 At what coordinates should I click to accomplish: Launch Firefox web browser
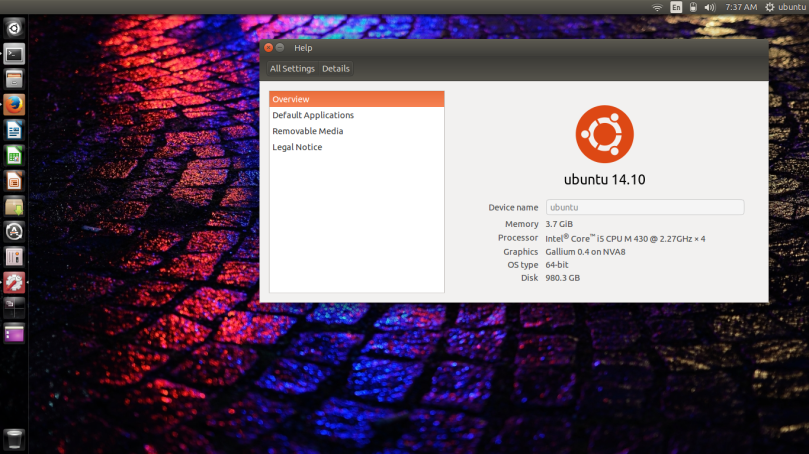coord(14,105)
